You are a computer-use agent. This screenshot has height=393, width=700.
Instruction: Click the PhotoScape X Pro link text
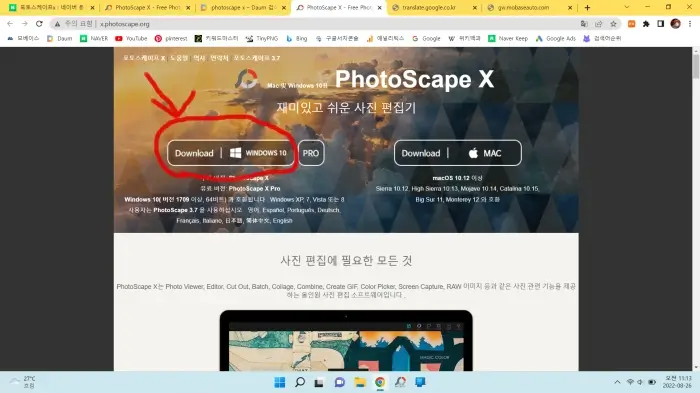[254, 188]
